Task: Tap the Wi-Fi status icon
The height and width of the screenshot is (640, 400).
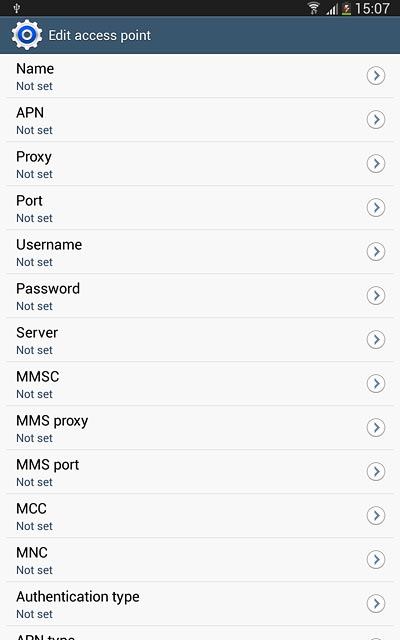Action: click(x=314, y=8)
